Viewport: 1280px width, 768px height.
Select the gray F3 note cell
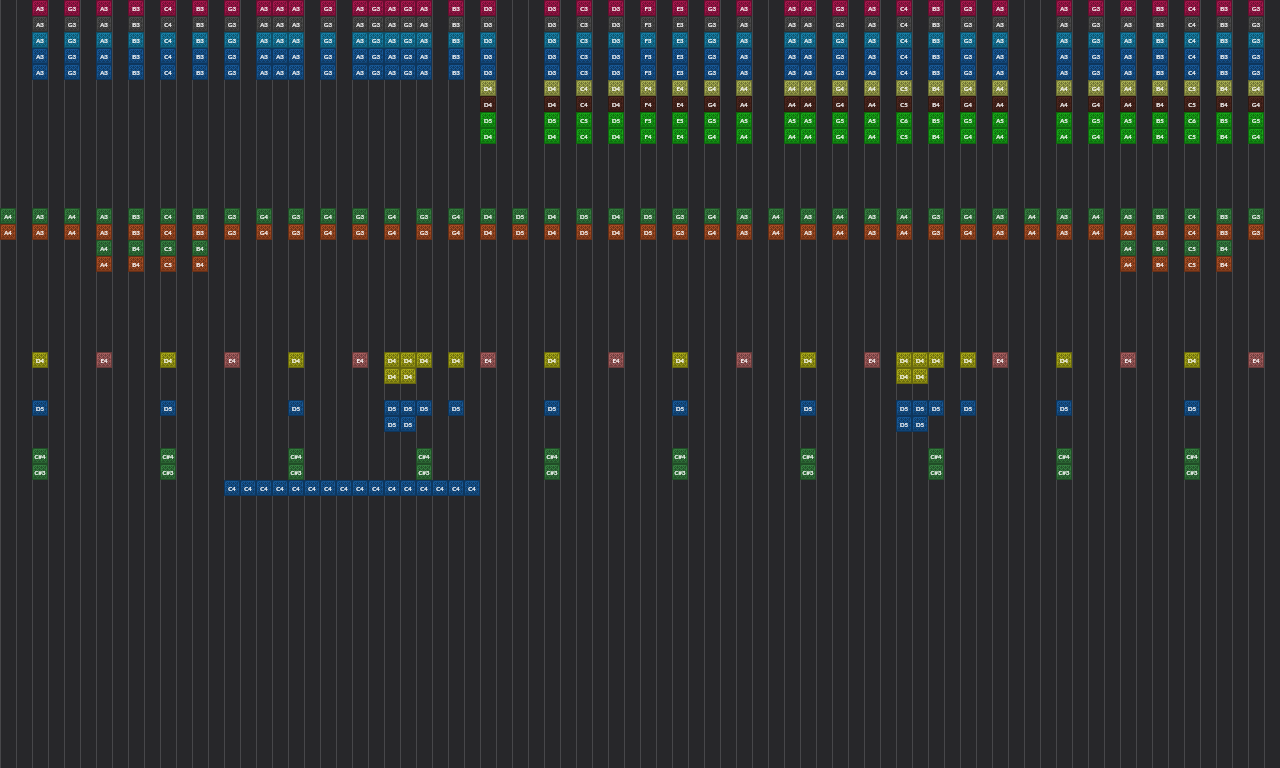tap(648, 24)
